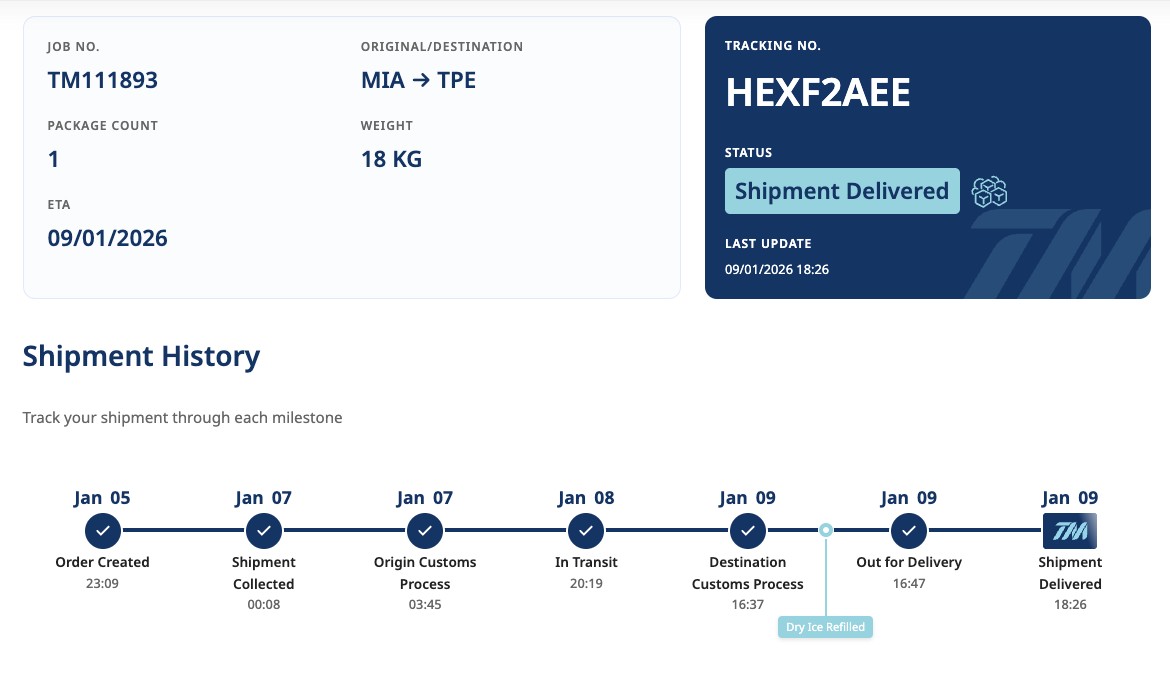Click the ETA date 09/01/2026
This screenshot has height=682, width=1170.
pos(107,238)
